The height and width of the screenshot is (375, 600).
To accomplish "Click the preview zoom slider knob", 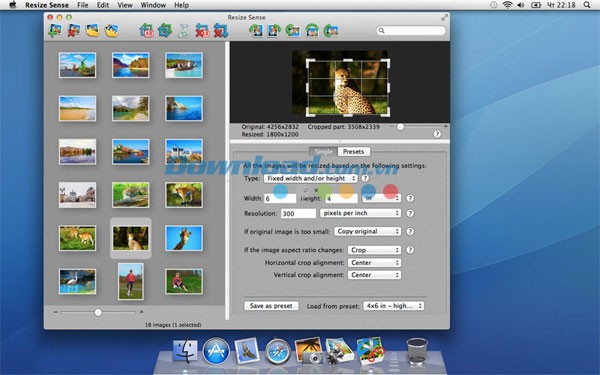I will [x=400, y=127].
